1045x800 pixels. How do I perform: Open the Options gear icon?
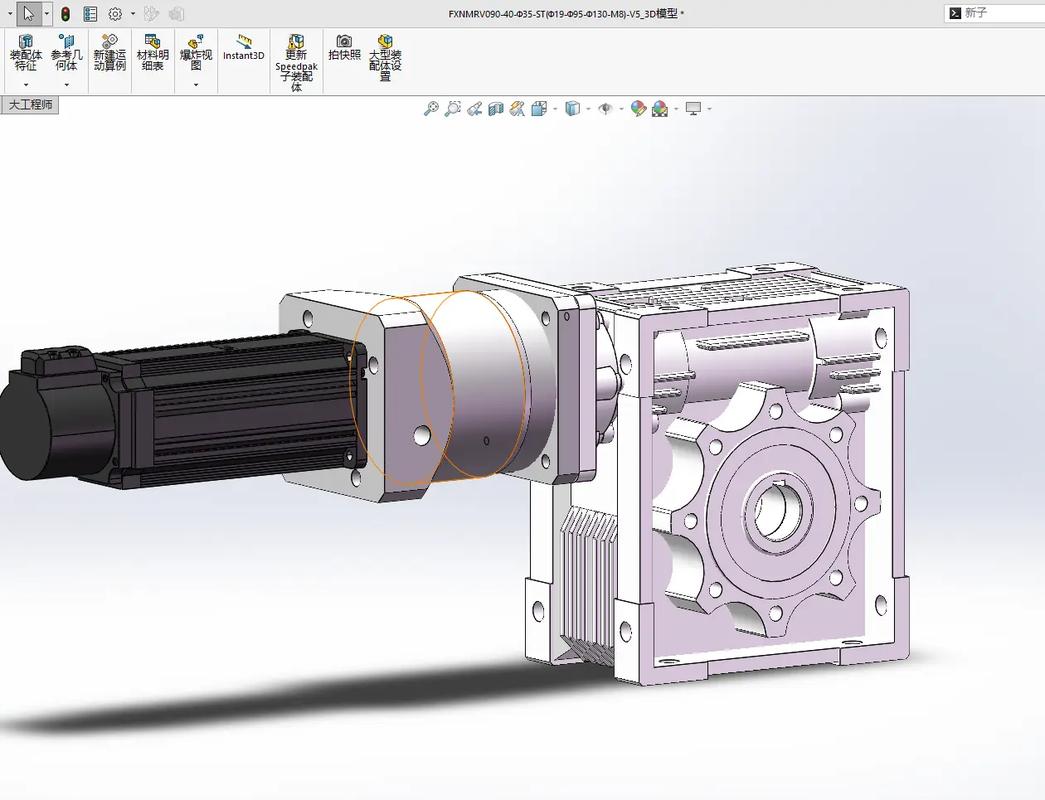point(115,14)
